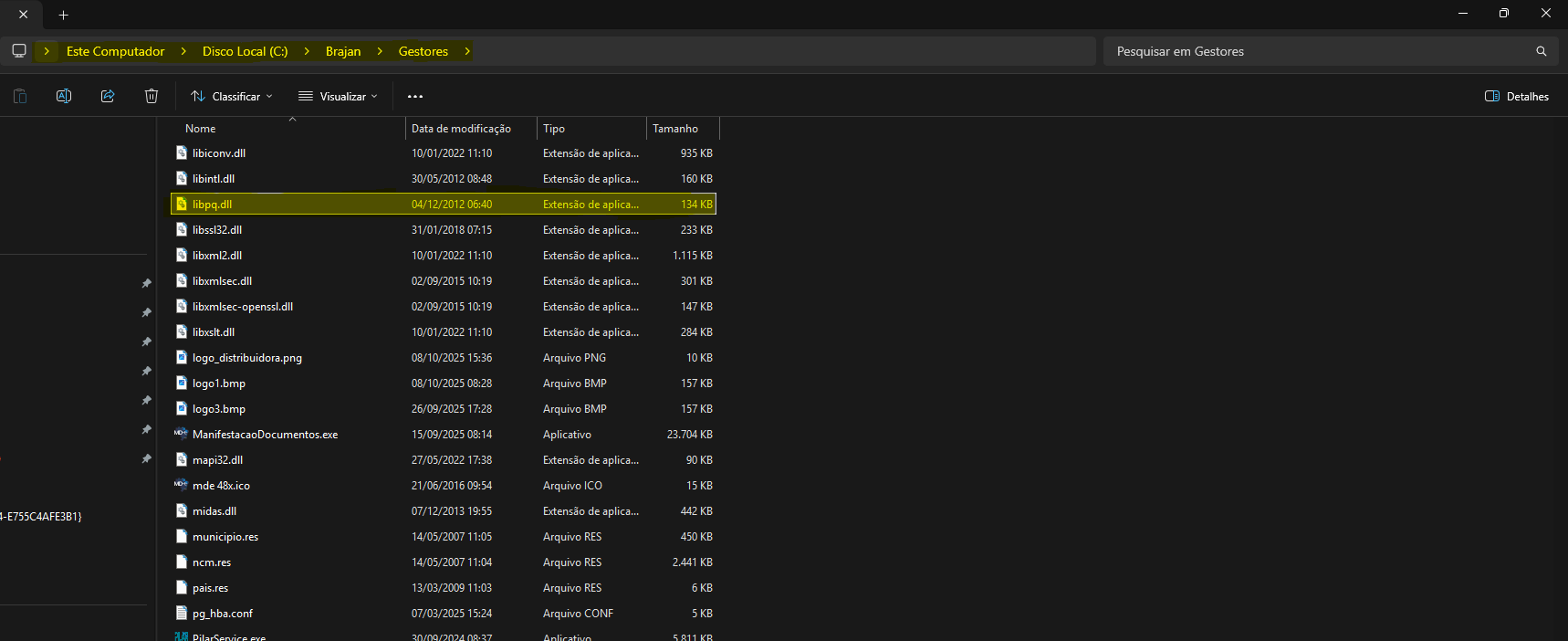The width and height of the screenshot is (1568, 641).
Task: Click the search magnifier icon
Action: tap(1542, 51)
